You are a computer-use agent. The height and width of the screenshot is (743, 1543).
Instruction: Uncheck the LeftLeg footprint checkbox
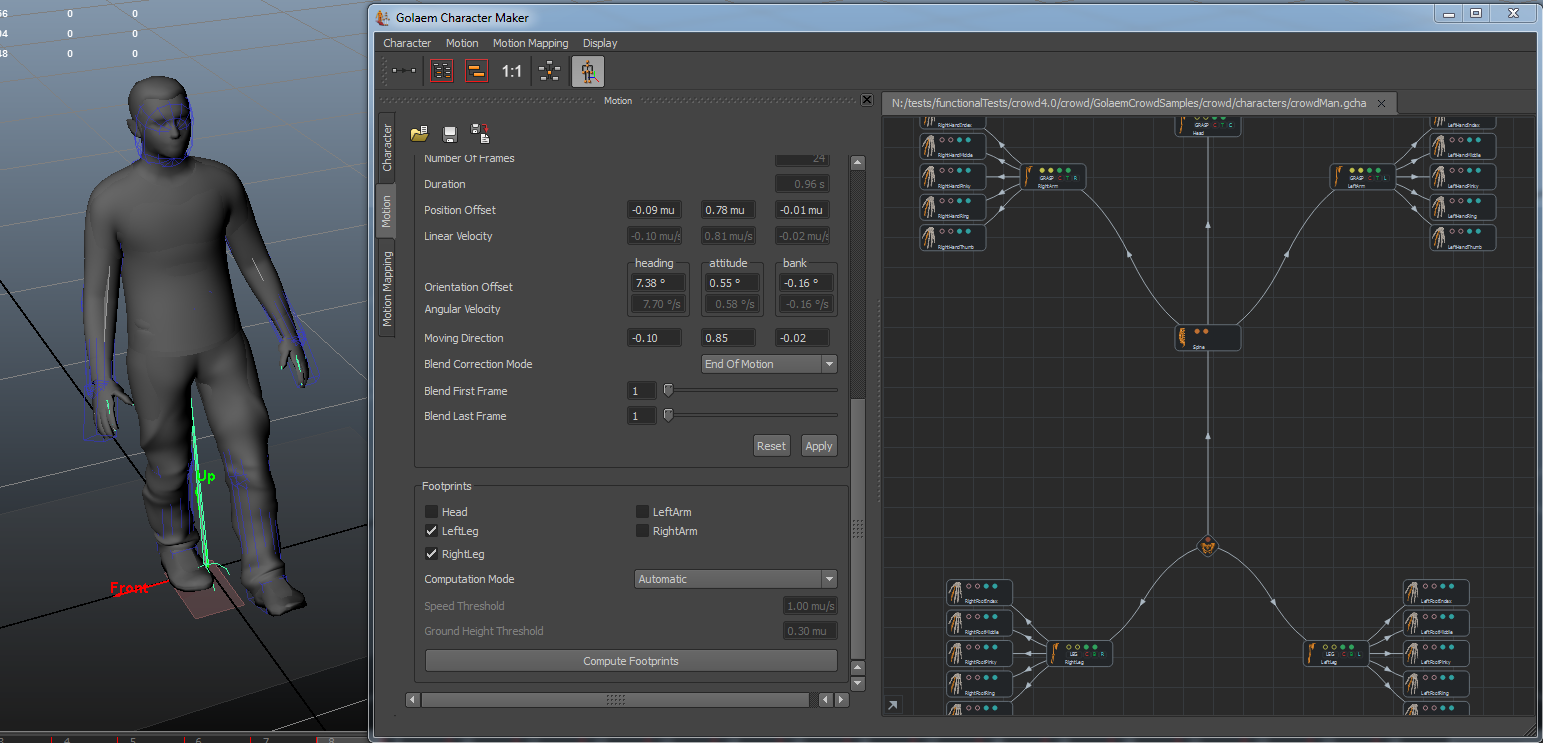click(432, 531)
